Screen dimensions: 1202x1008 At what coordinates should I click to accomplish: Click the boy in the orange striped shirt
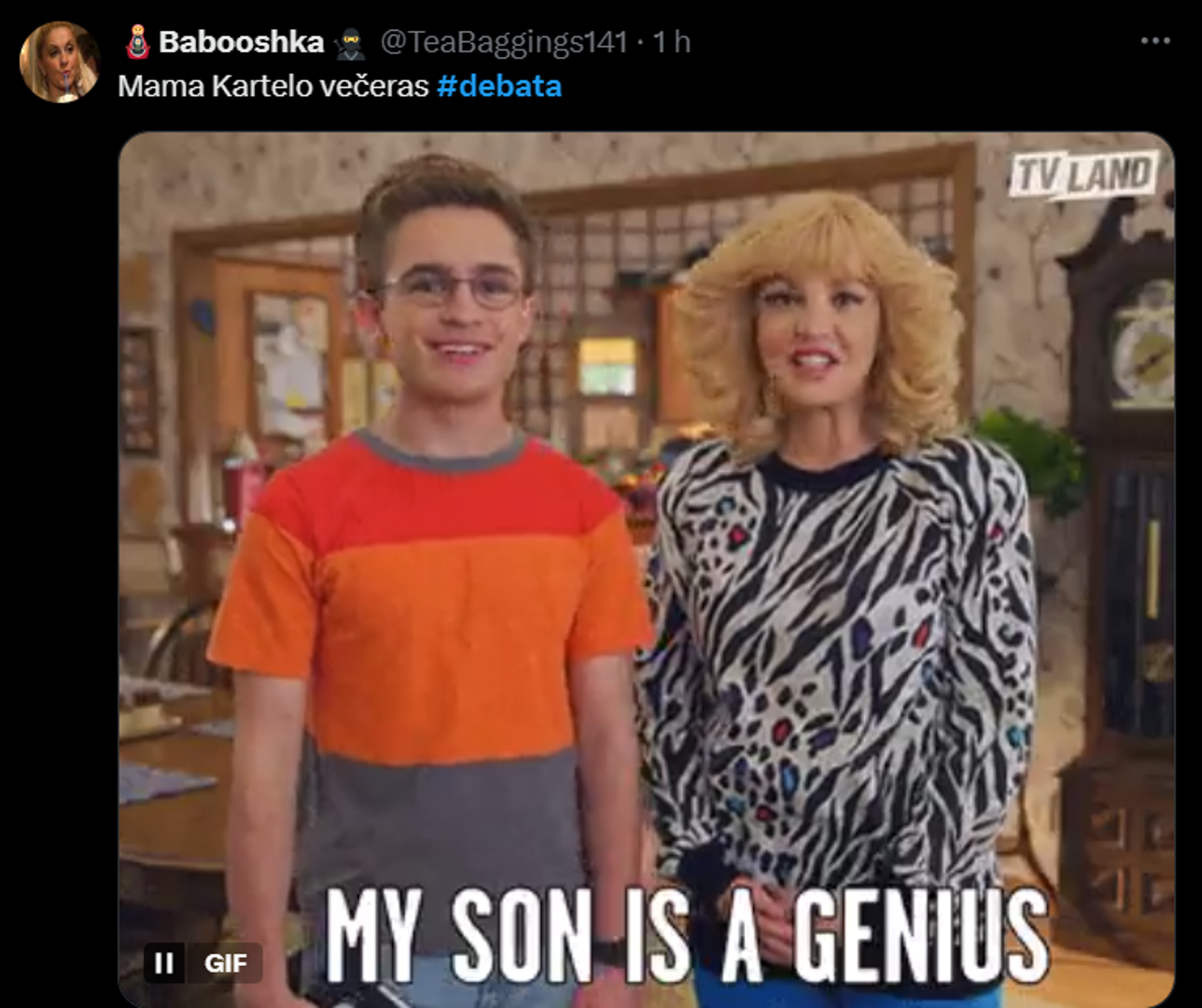(x=429, y=579)
